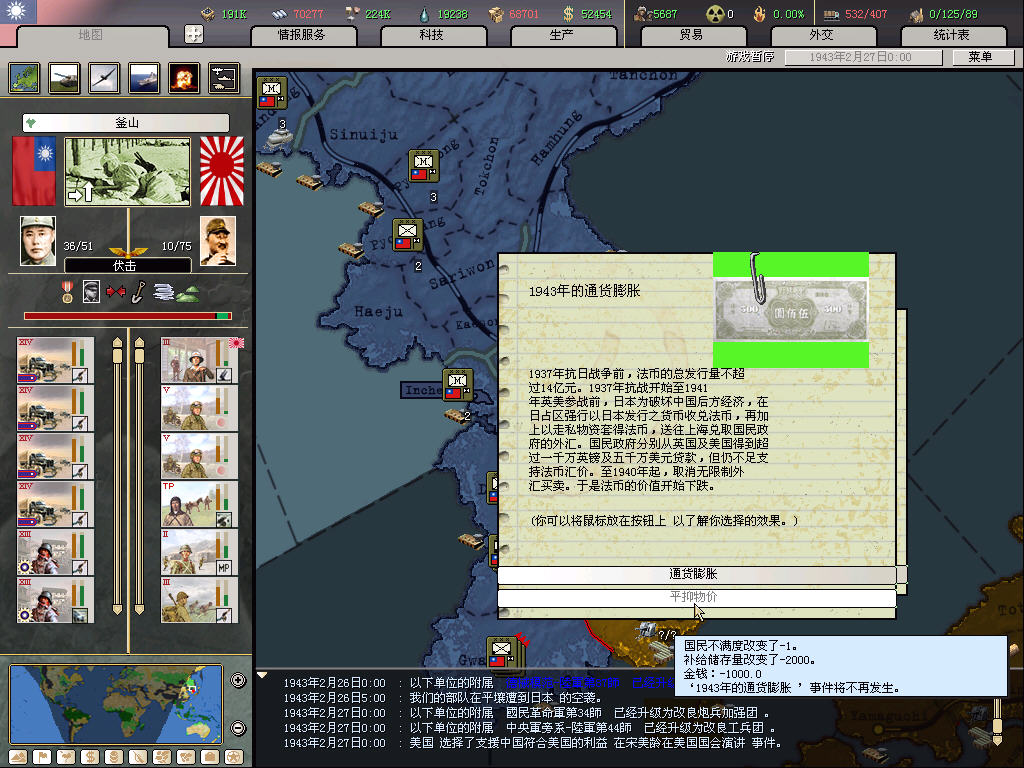Click the truck transport capacity icon
The image size is (1024, 768).
tap(831, 14)
